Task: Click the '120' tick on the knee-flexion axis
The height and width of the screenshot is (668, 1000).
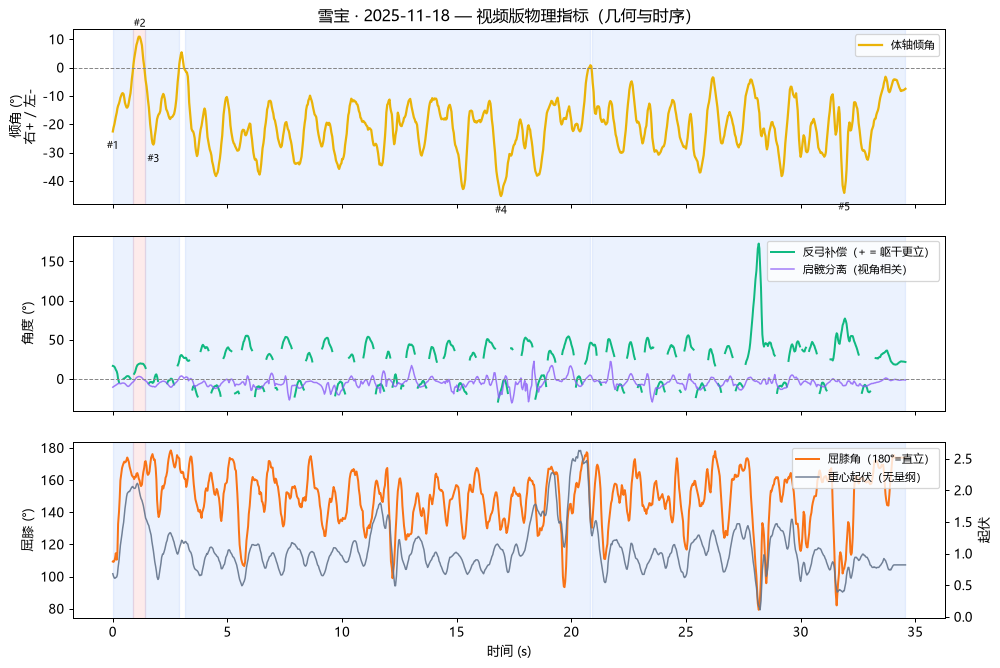Action: point(53,545)
